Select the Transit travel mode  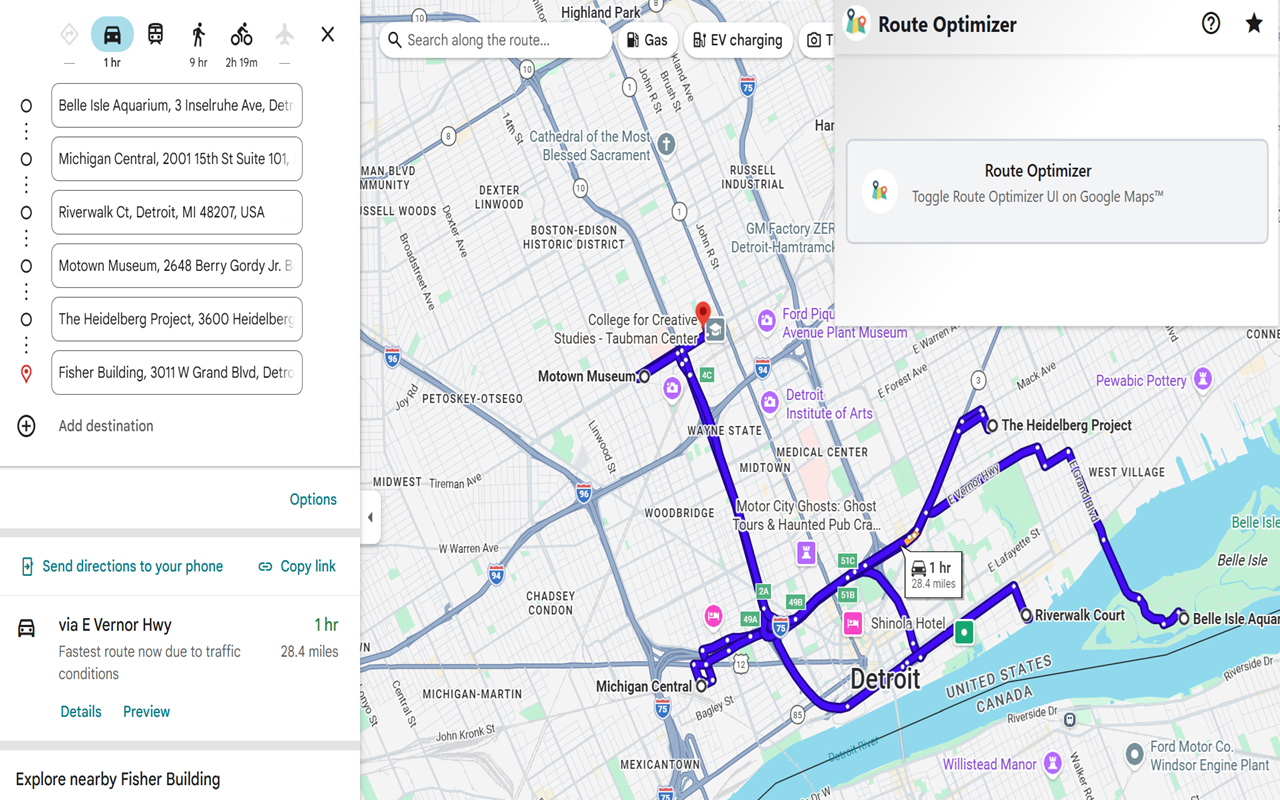pos(155,35)
